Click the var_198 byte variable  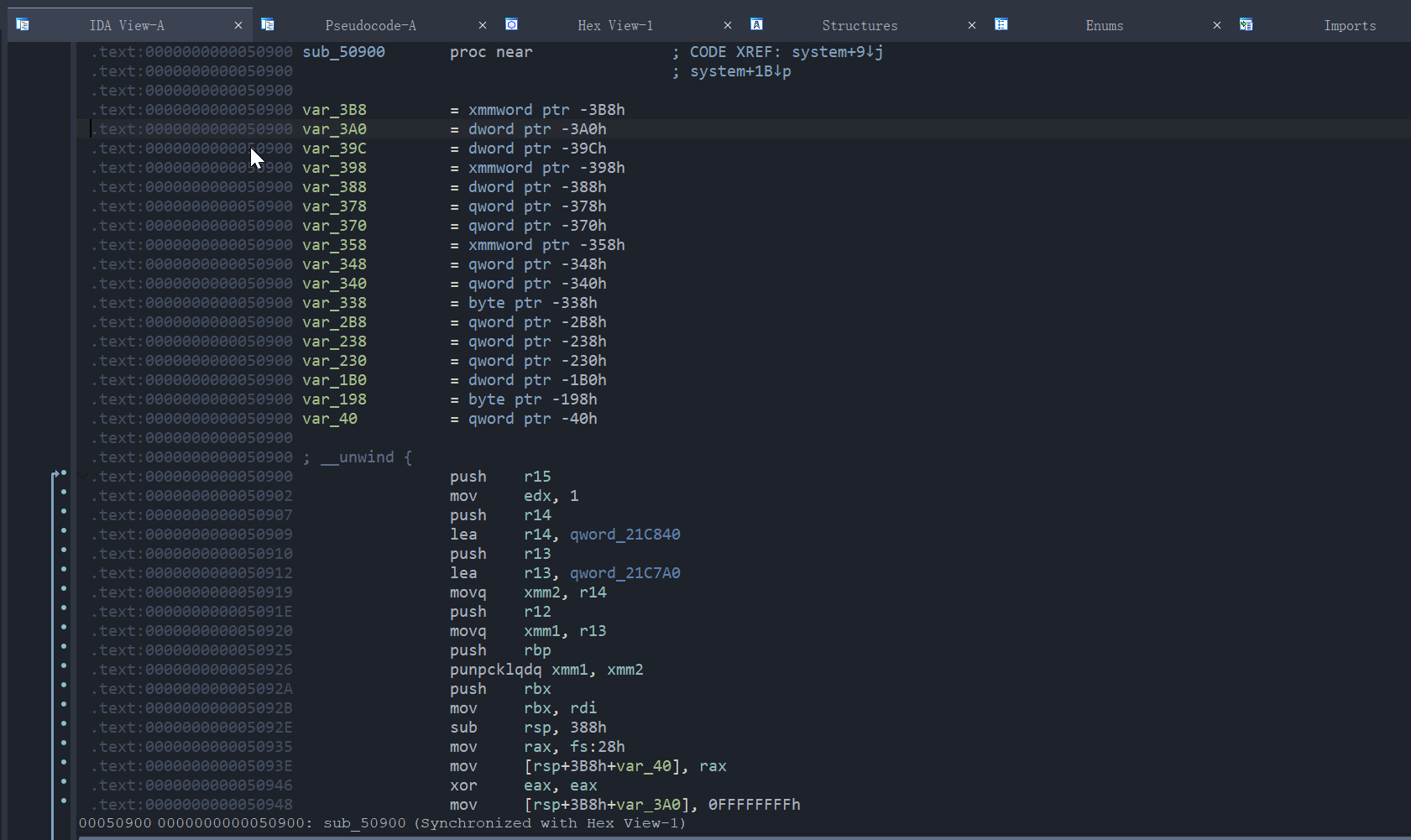coord(334,399)
